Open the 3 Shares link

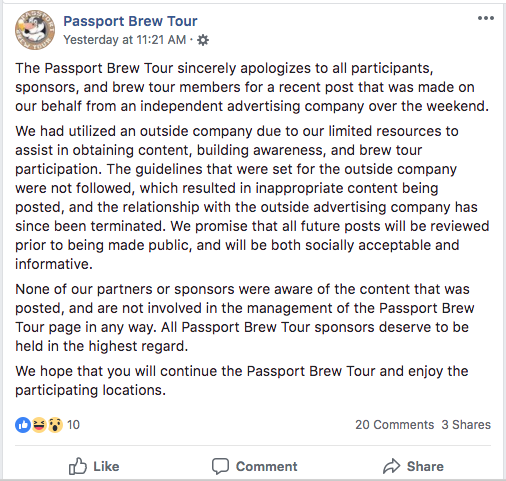[x=466, y=425]
